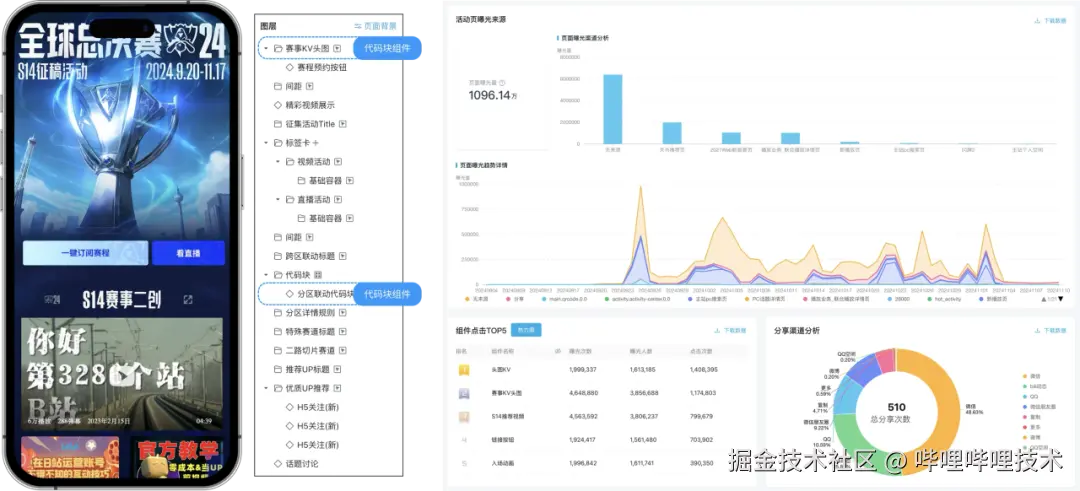Click the download icon in 分享渠道分析 panel

tap(1037, 331)
